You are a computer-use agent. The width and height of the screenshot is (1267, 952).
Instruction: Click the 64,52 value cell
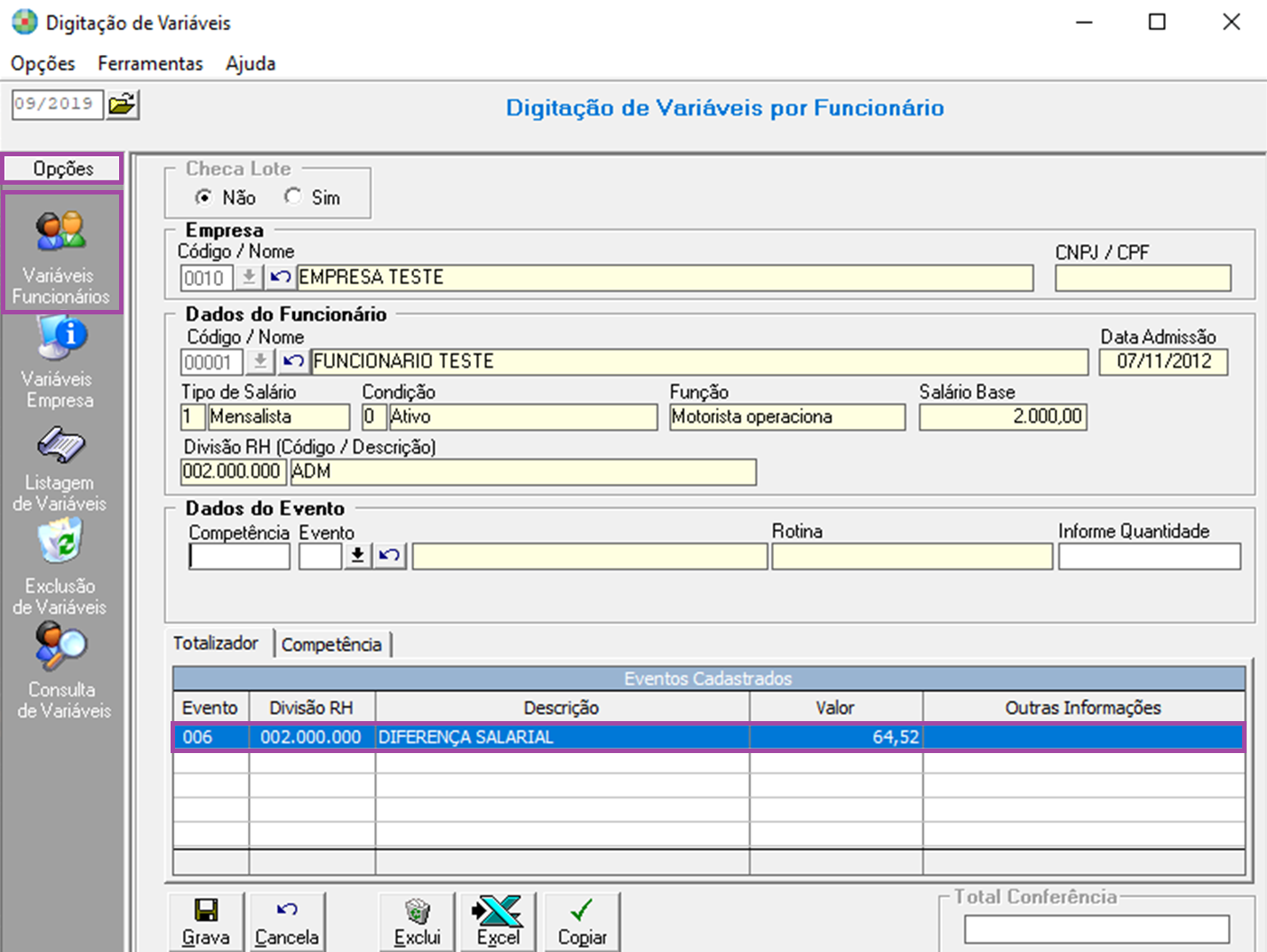[836, 737]
